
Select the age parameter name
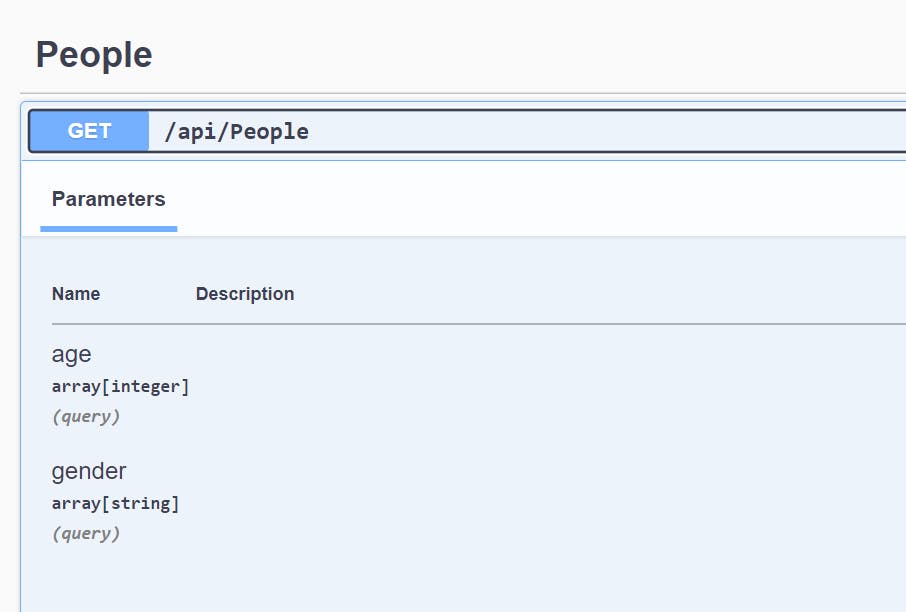(72, 354)
